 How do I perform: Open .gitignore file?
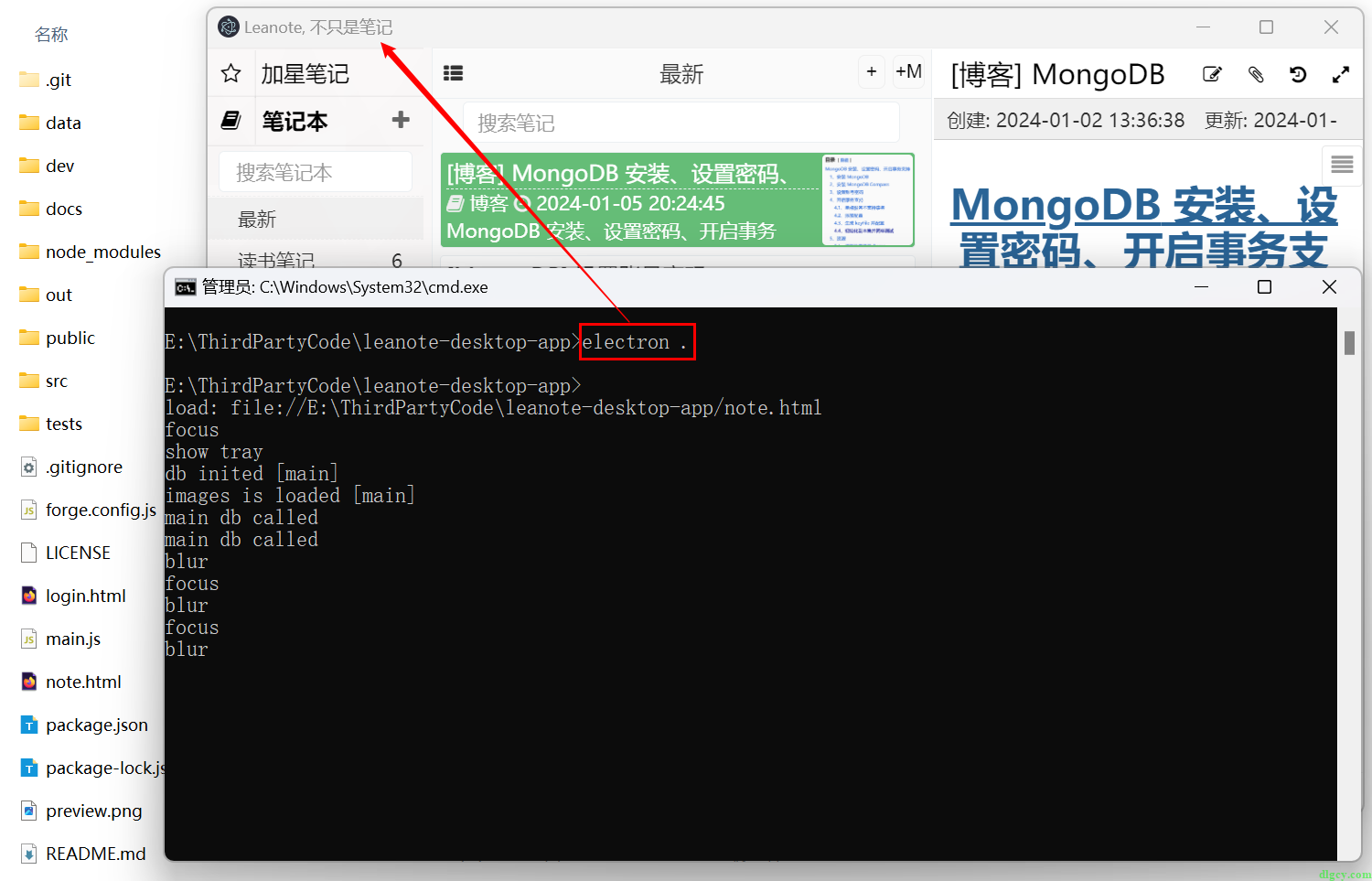(71, 467)
